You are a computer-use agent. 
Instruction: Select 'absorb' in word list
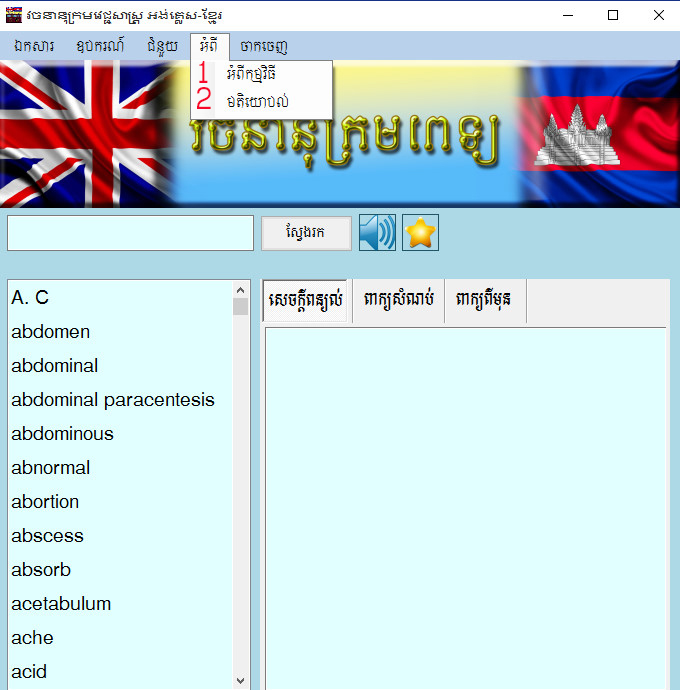(120, 569)
